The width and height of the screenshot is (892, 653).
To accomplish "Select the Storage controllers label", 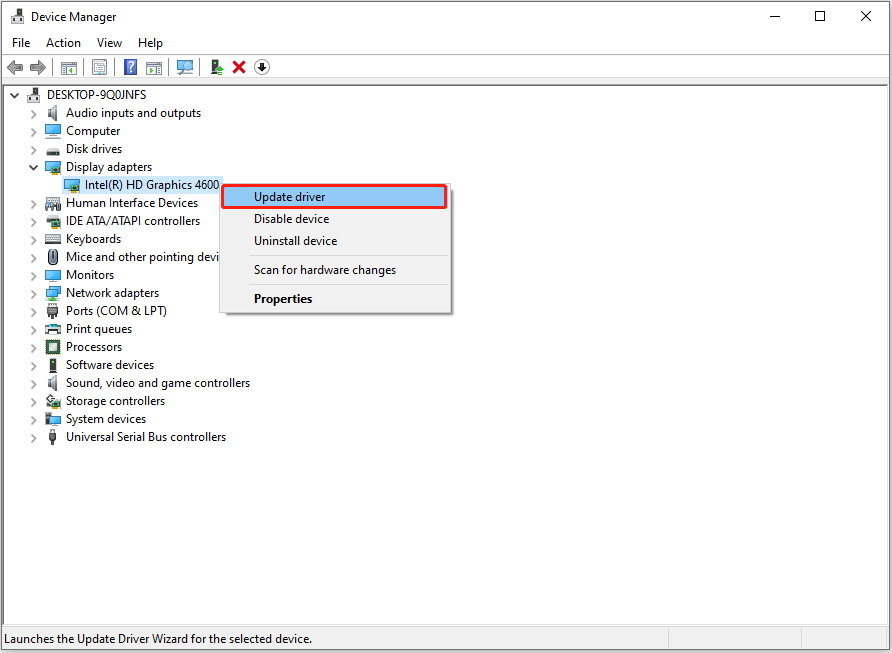I will 115,401.
